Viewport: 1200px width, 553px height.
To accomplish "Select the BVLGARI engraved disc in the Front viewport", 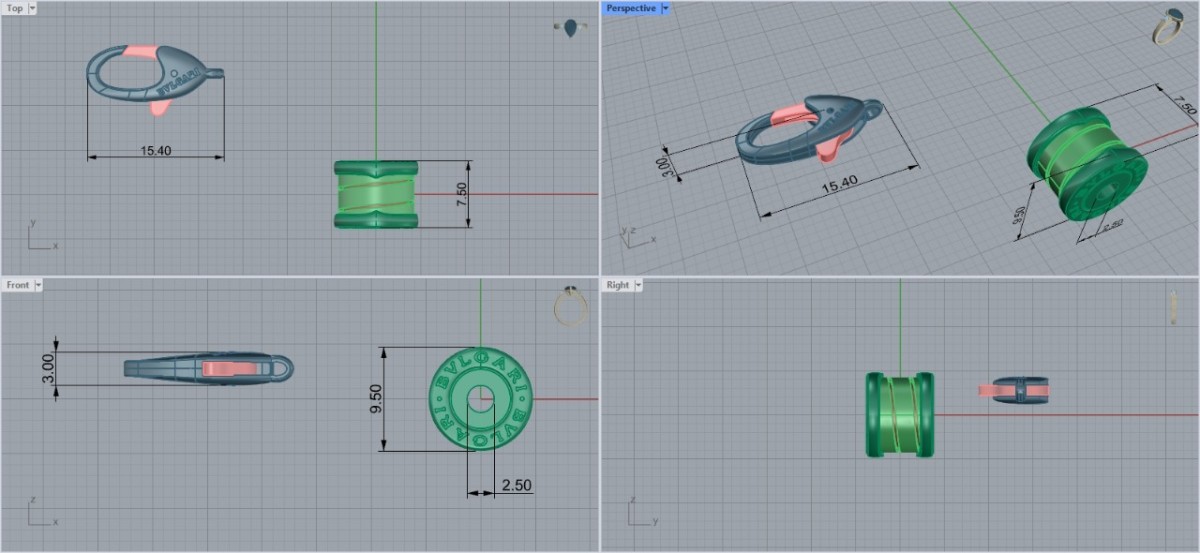I will coord(480,399).
